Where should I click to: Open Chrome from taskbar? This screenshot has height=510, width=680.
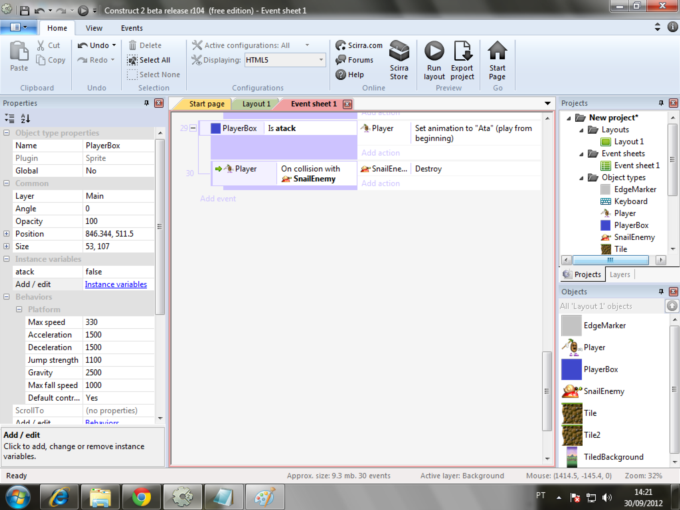pos(141,497)
